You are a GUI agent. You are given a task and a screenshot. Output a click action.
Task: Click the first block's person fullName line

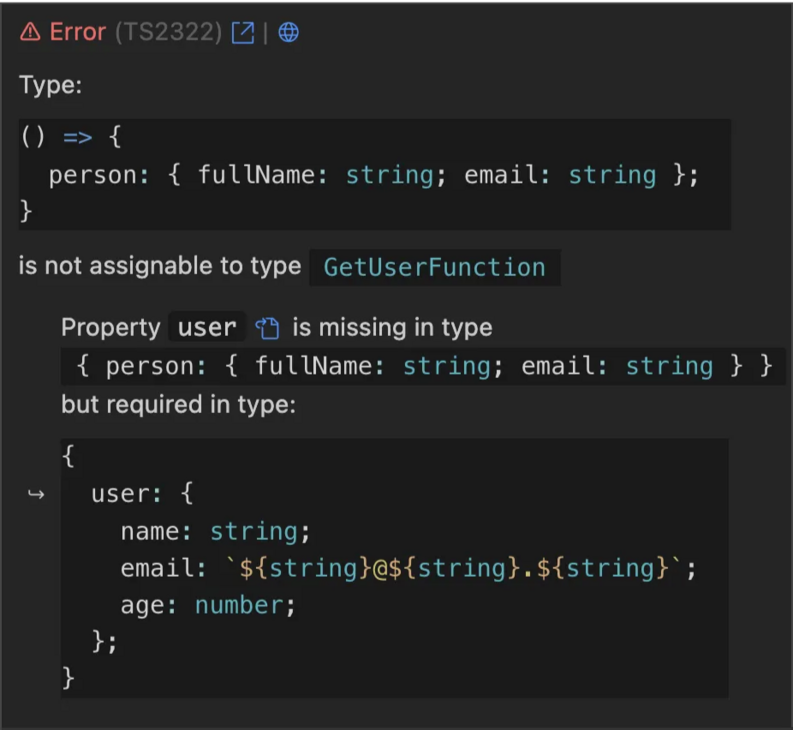click(373, 175)
